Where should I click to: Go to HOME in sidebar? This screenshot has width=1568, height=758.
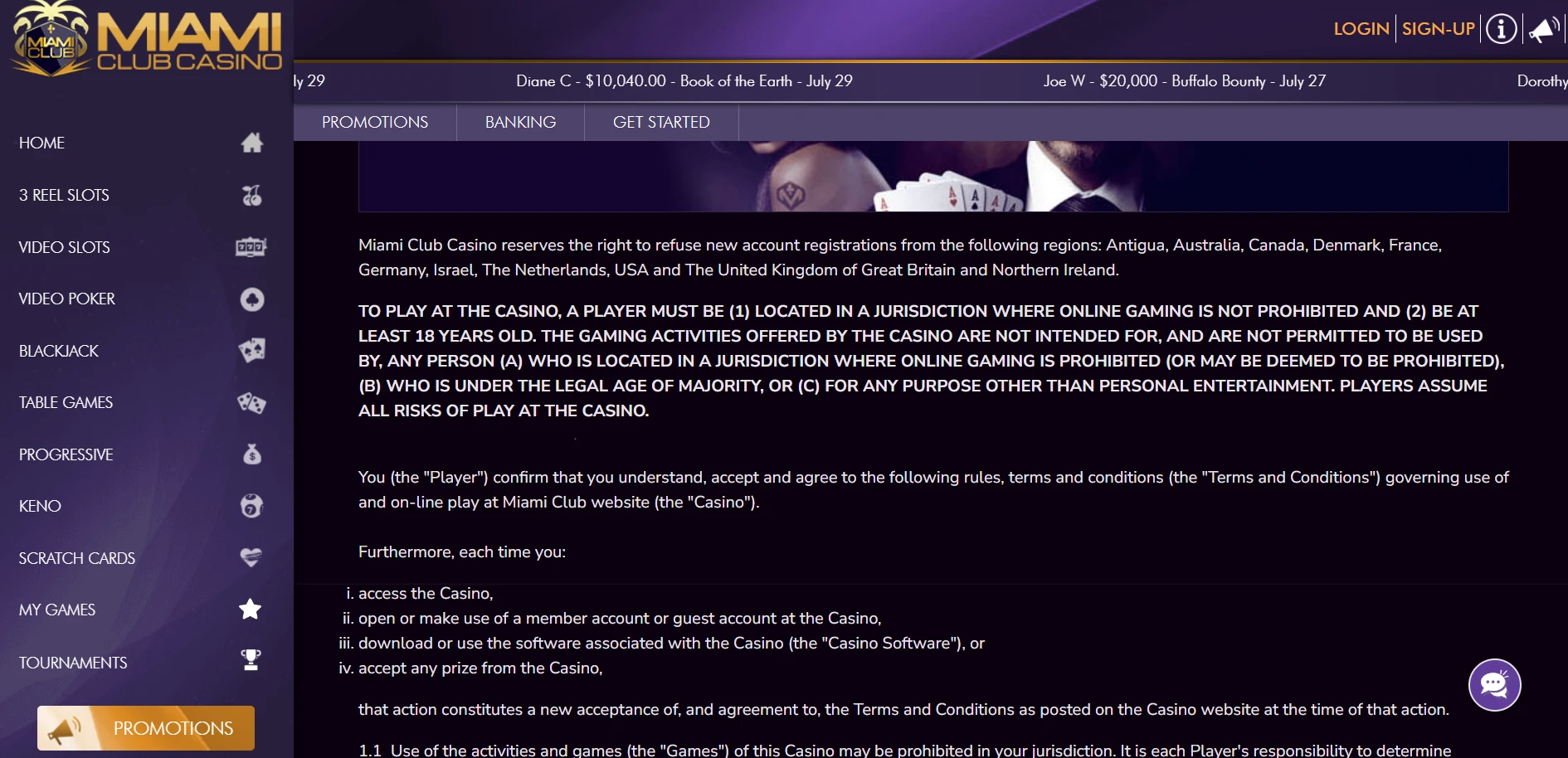(42, 143)
